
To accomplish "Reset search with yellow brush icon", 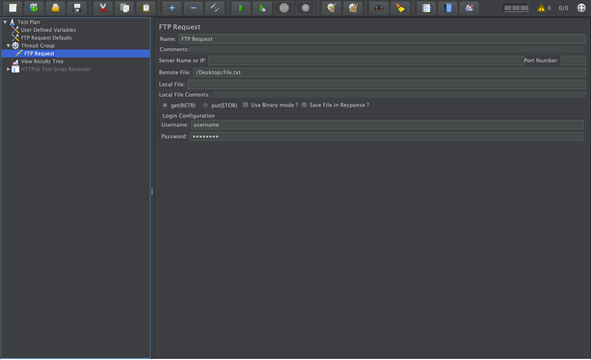I will 400,8.
